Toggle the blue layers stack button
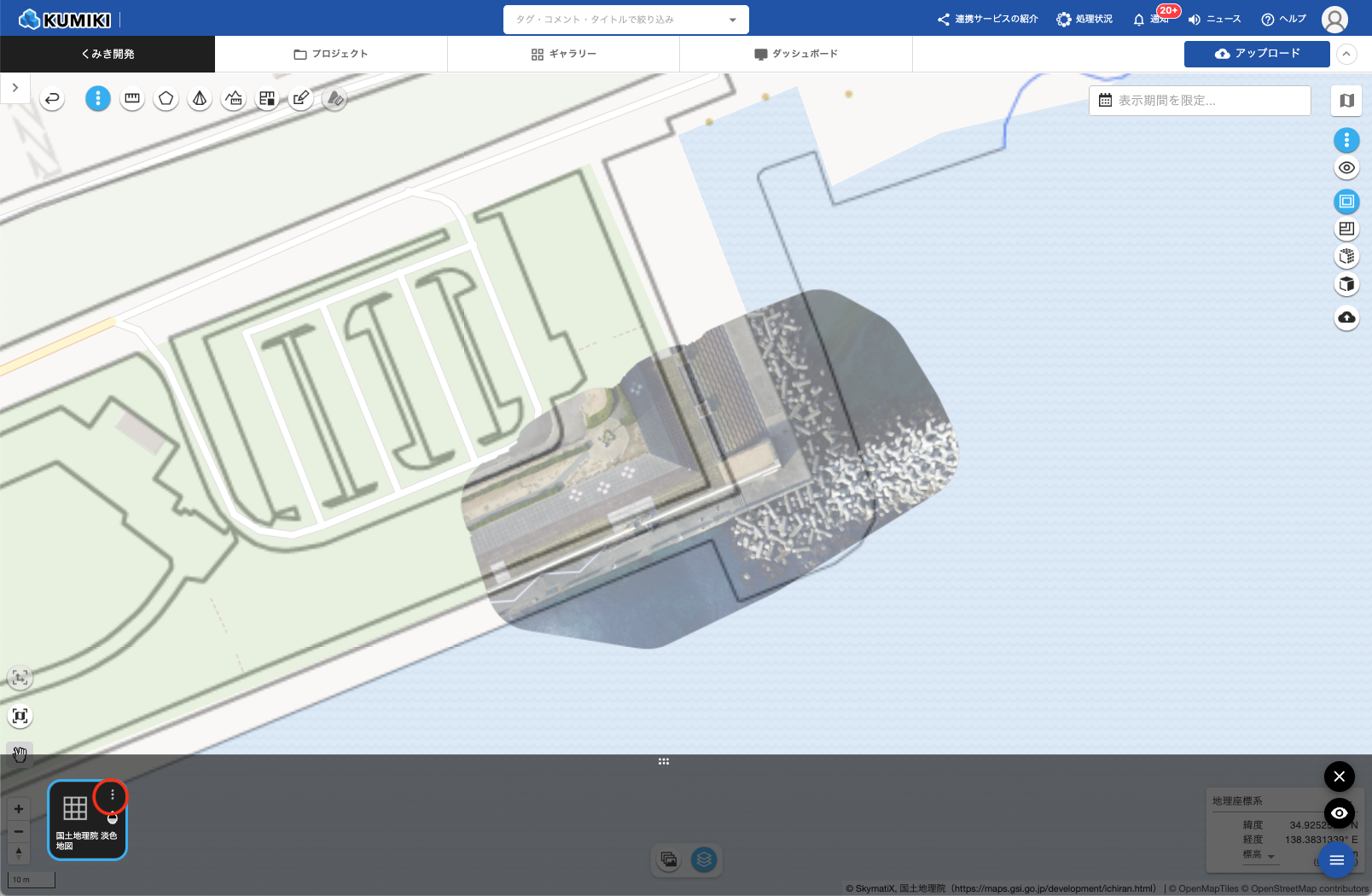 click(704, 859)
